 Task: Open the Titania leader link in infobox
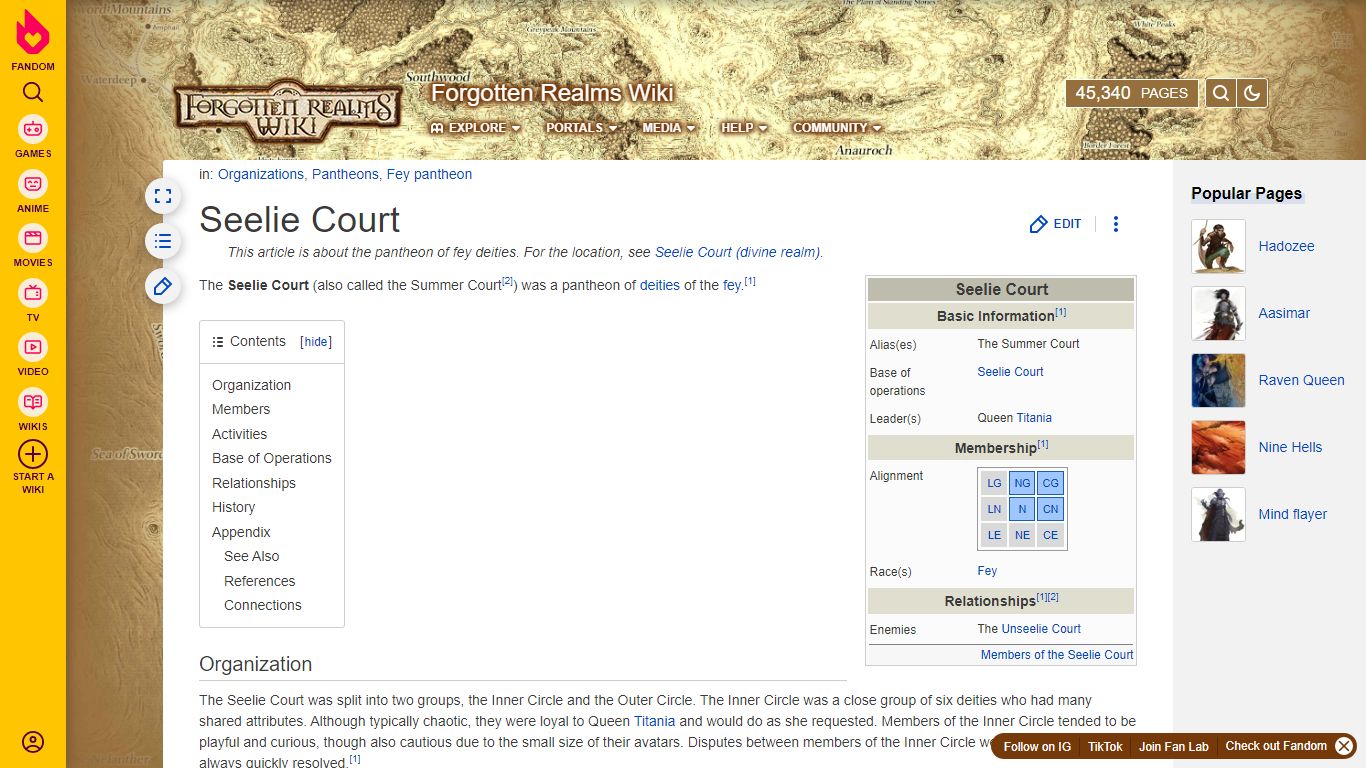pyautogui.click(x=1034, y=417)
